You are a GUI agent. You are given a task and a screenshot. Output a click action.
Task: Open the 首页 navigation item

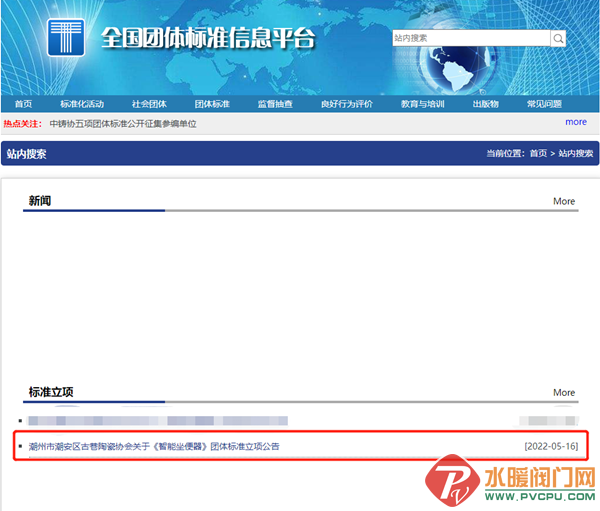click(x=23, y=104)
